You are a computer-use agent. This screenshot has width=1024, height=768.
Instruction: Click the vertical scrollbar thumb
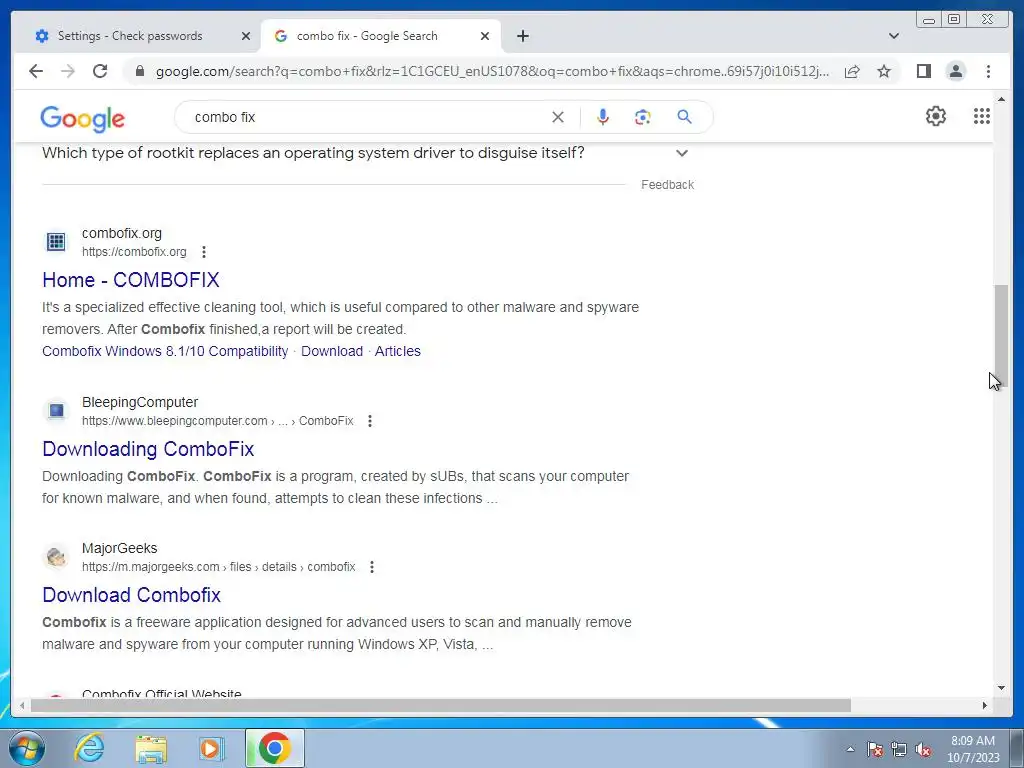pyautogui.click(x=1001, y=336)
